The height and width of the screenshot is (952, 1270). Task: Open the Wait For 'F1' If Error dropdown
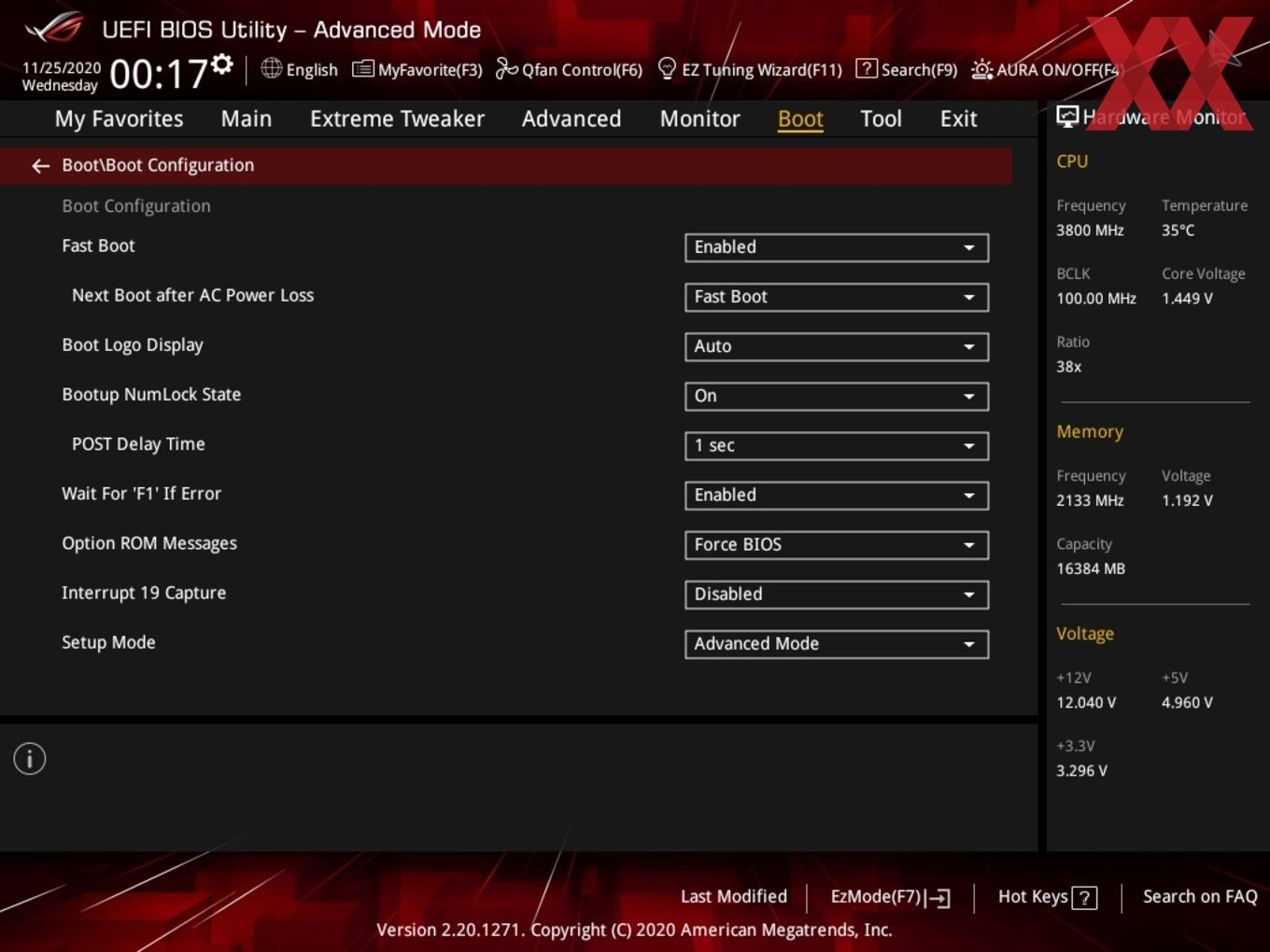tap(837, 495)
